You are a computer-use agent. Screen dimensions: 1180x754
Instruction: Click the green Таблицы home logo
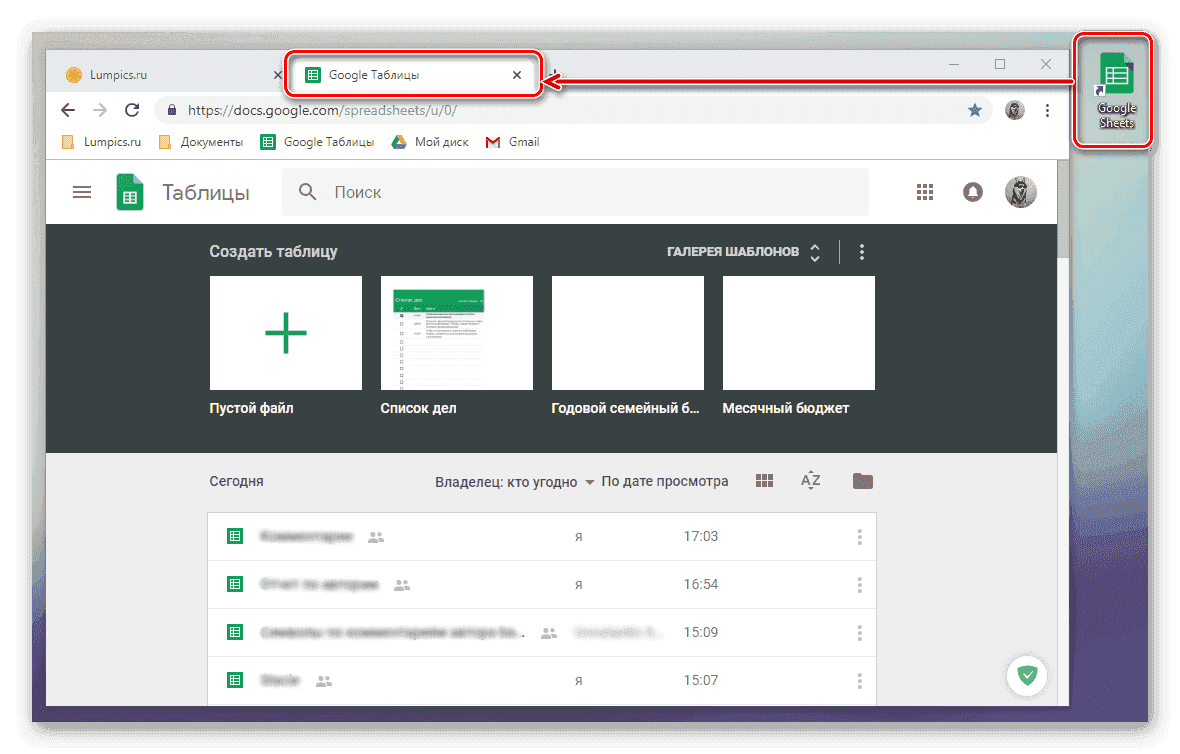(129, 192)
